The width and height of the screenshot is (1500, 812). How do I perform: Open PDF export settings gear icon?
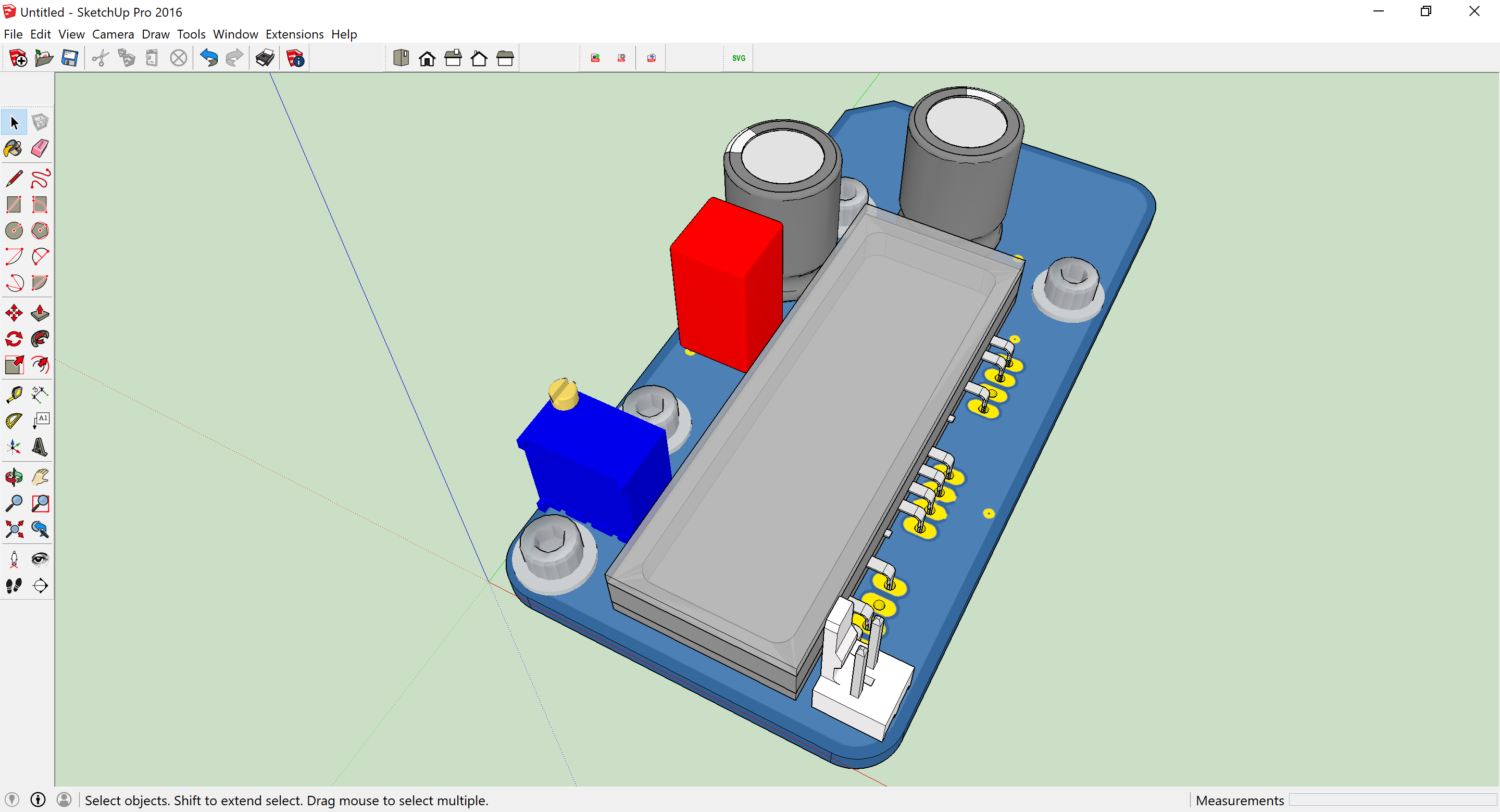[x=621, y=58]
